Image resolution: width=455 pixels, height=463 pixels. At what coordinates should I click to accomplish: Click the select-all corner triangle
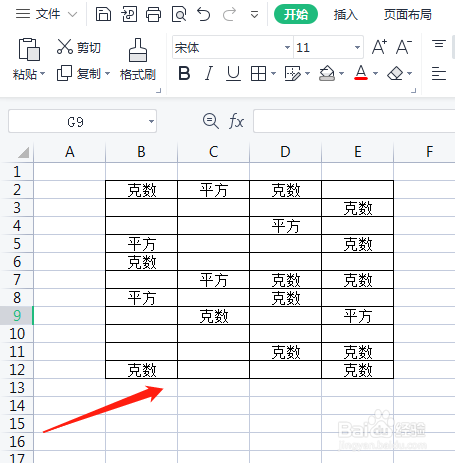pyautogui.click(x=24, y=153)
